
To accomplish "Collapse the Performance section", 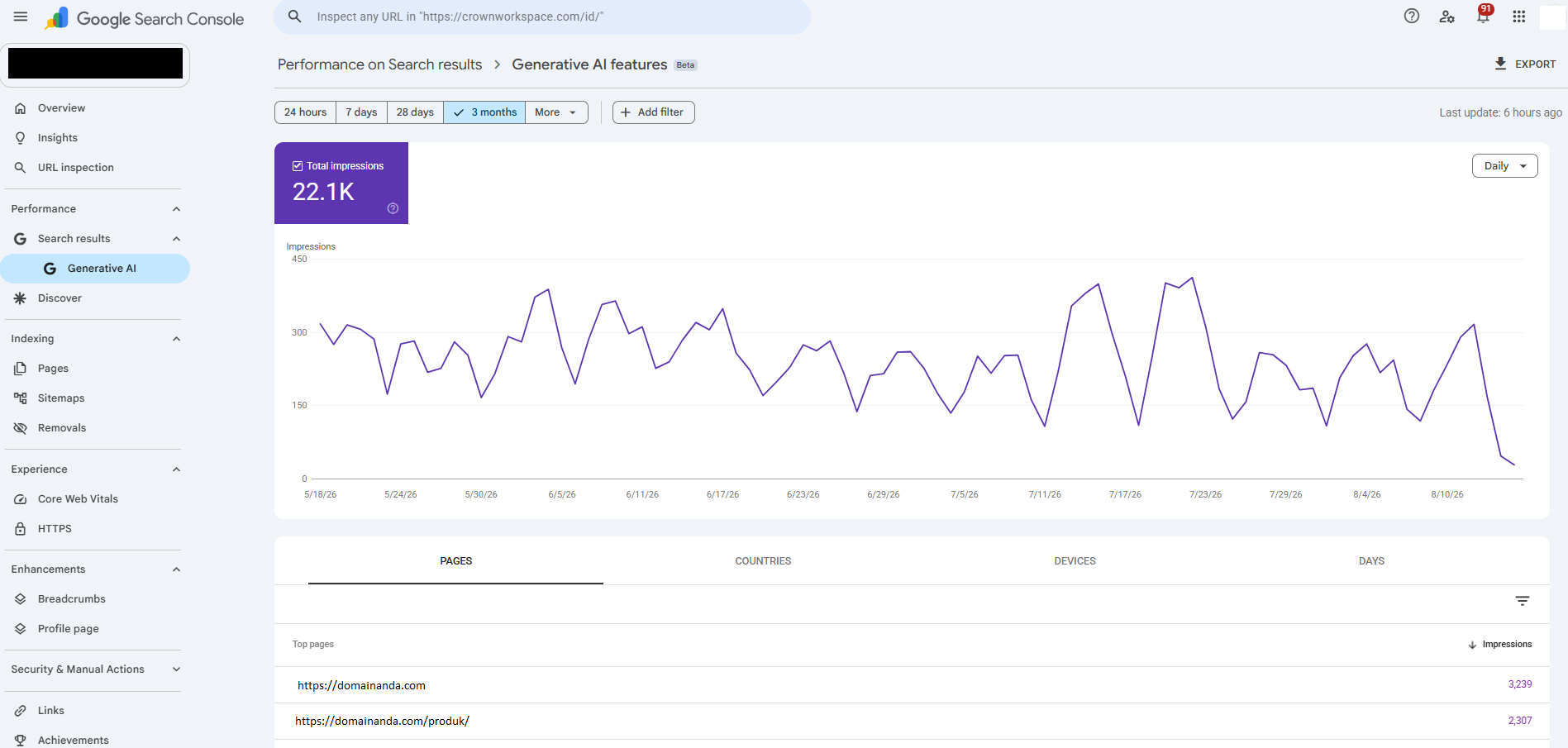I will click(176, 209).
